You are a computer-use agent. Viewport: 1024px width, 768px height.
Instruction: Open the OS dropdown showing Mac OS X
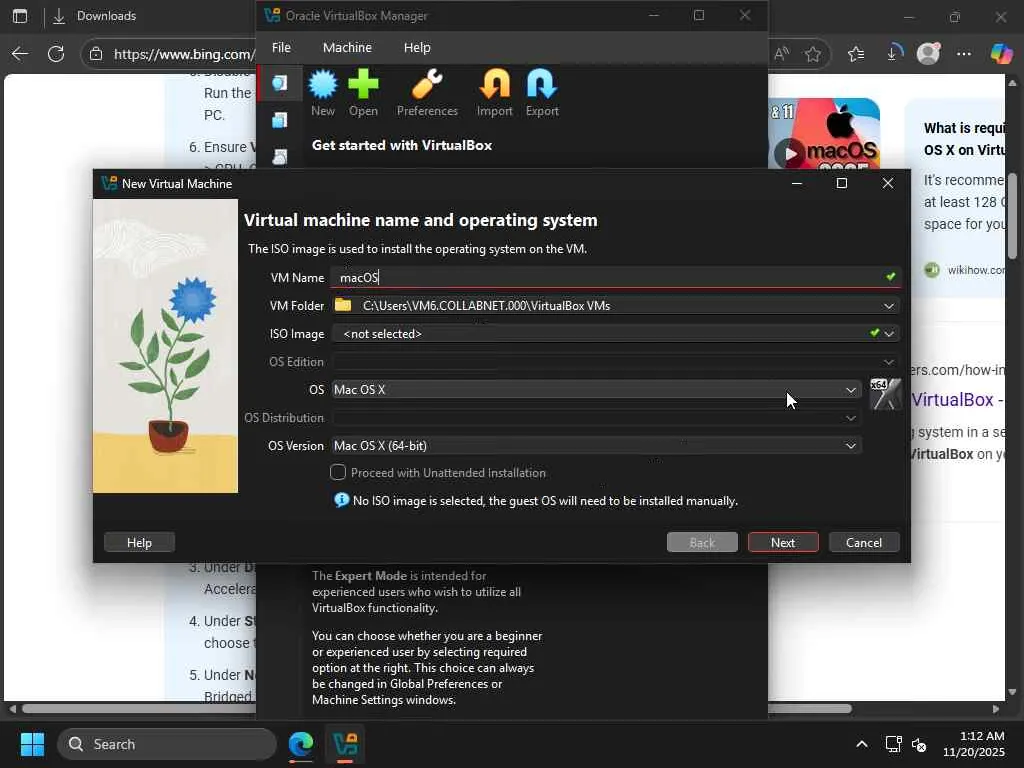596,390
